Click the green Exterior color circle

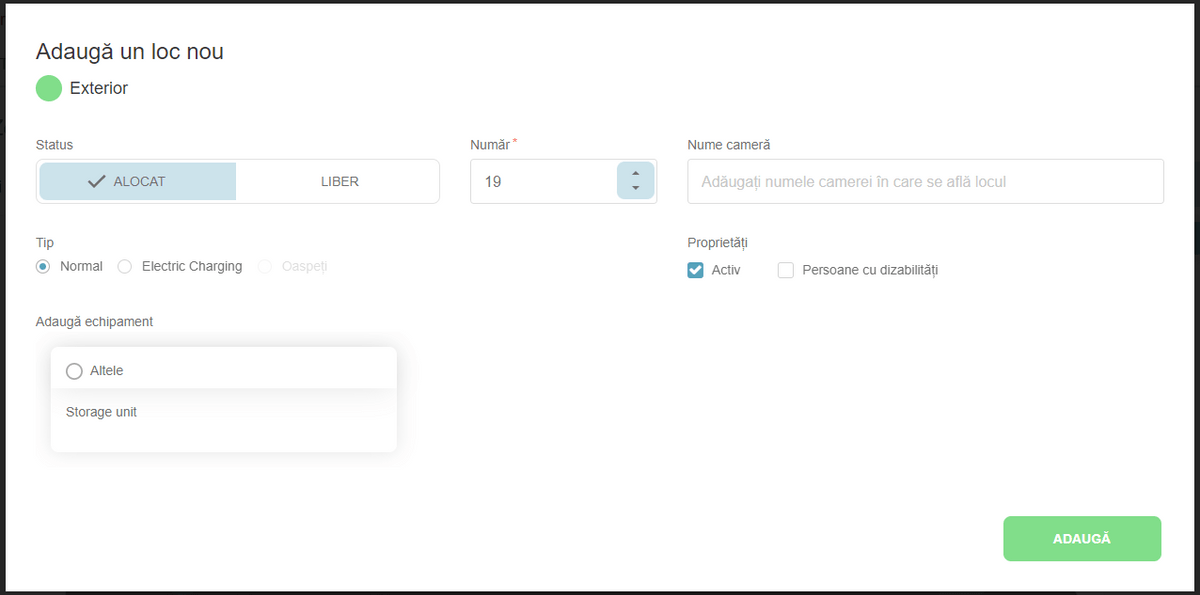pos(49,88)
